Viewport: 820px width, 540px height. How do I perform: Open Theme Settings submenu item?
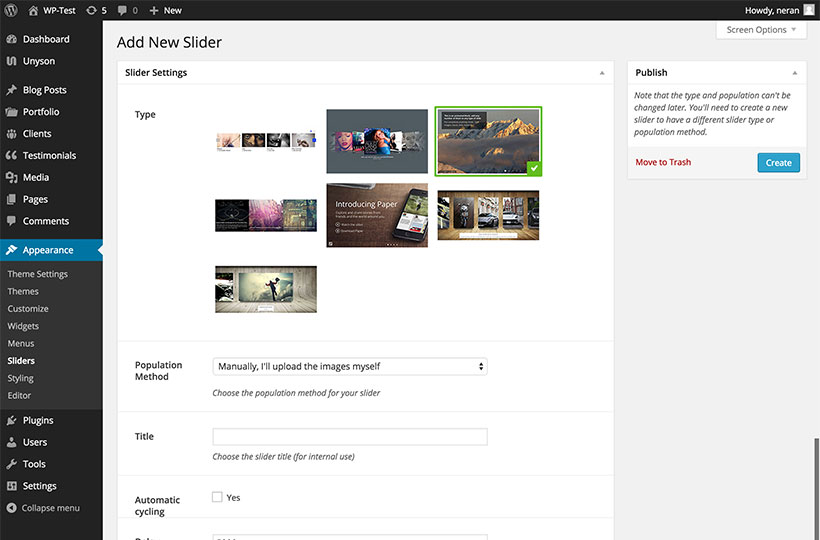[38, 274]
